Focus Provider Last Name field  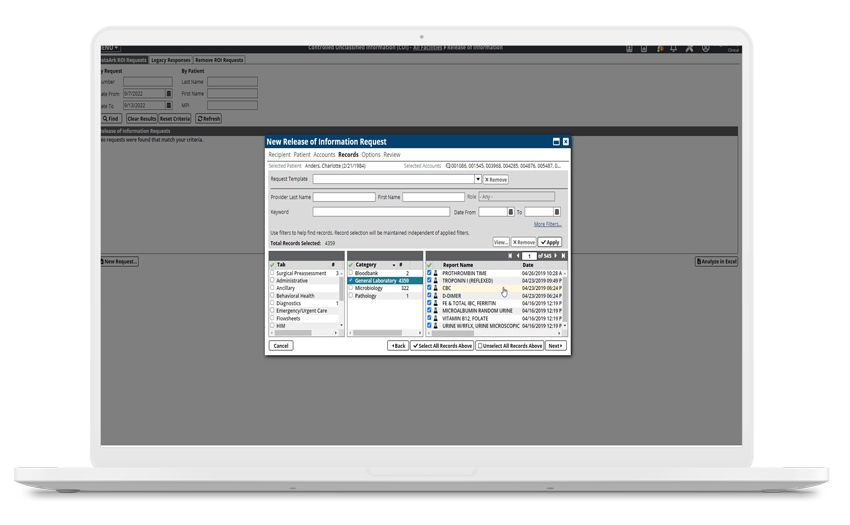coord(344,197)
